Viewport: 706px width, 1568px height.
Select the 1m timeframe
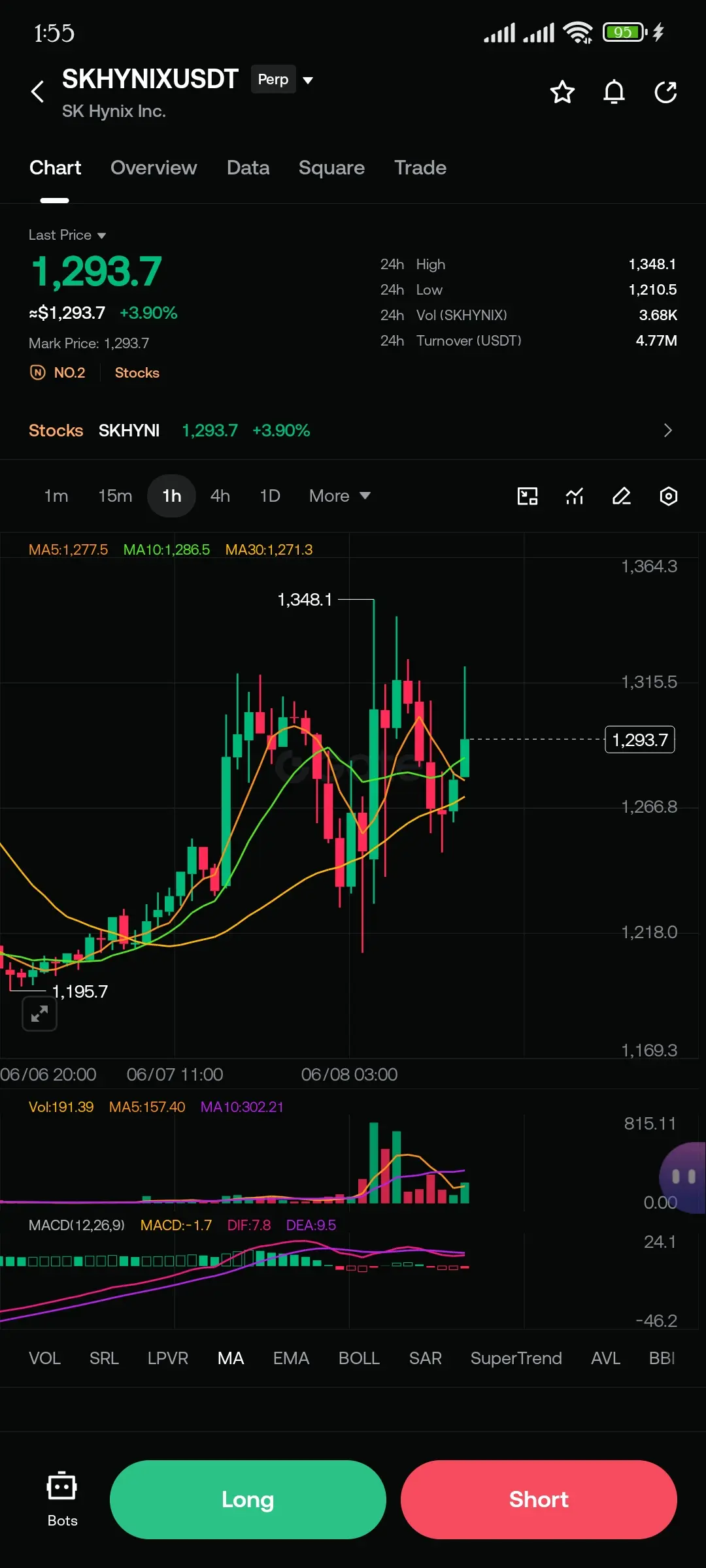(56, 496)
